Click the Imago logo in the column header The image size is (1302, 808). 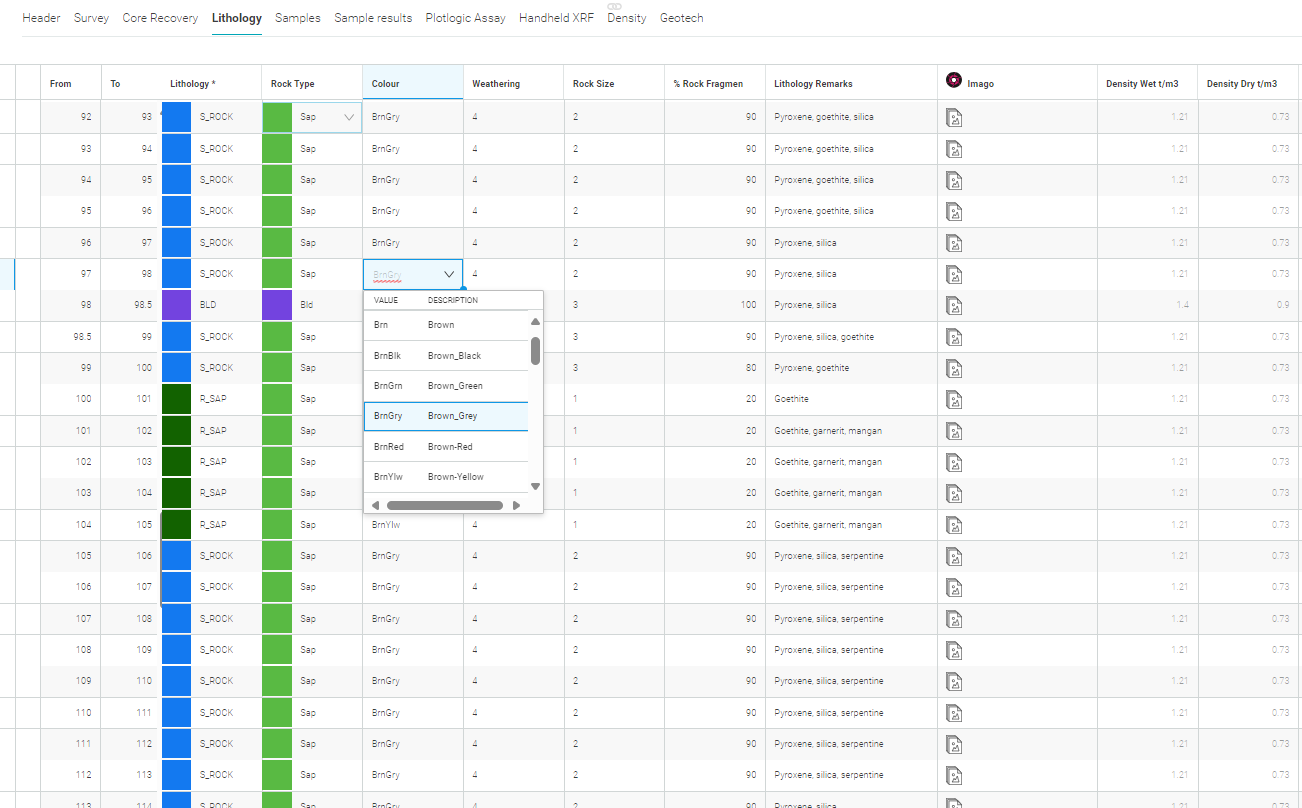pyautogui.click(x=954, y=81)
